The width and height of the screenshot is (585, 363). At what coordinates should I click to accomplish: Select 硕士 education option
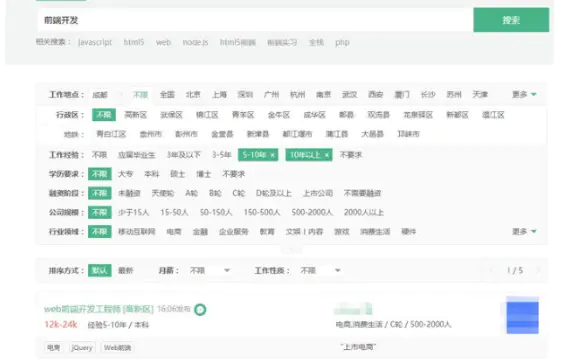(178, 174)
